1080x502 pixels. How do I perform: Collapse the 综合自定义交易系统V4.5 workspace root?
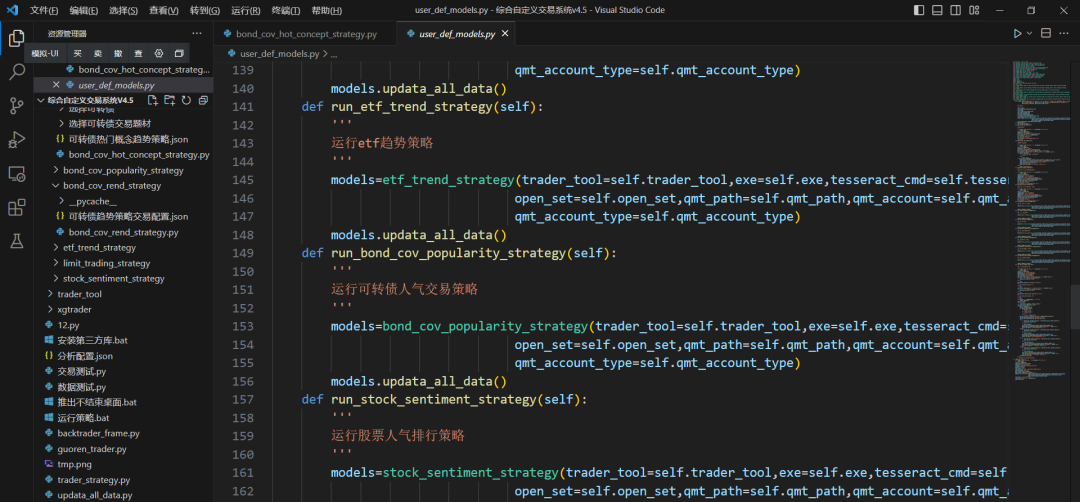(90, 101)
